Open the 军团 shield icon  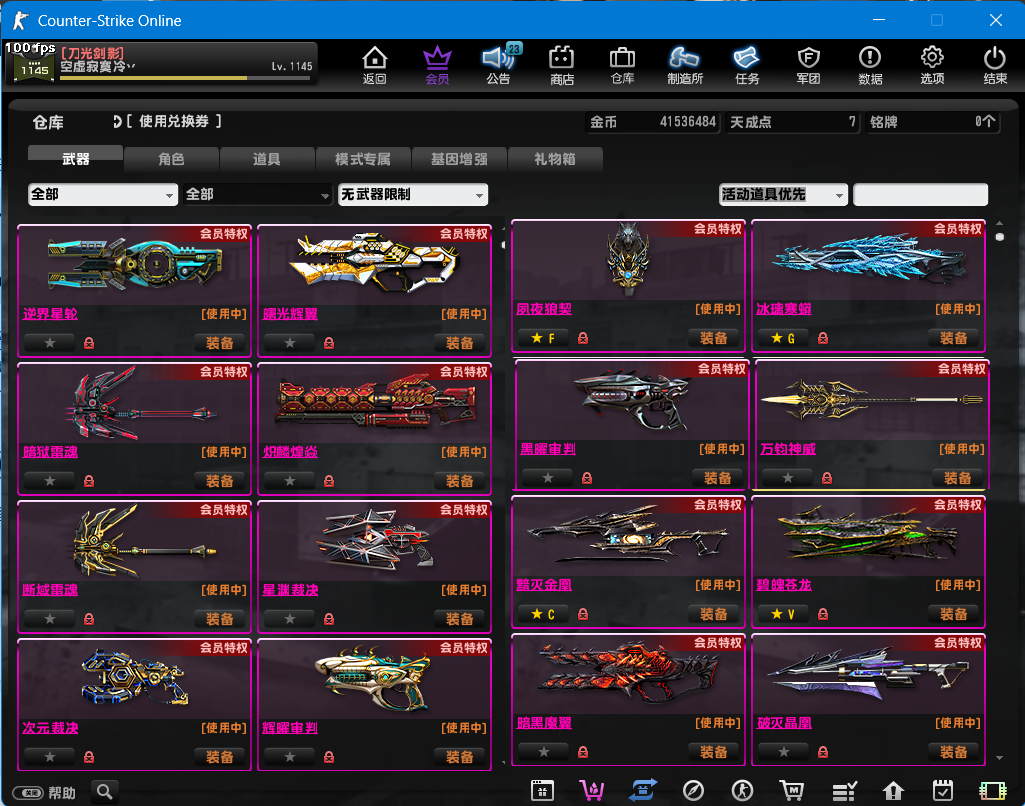coord(809,65)
